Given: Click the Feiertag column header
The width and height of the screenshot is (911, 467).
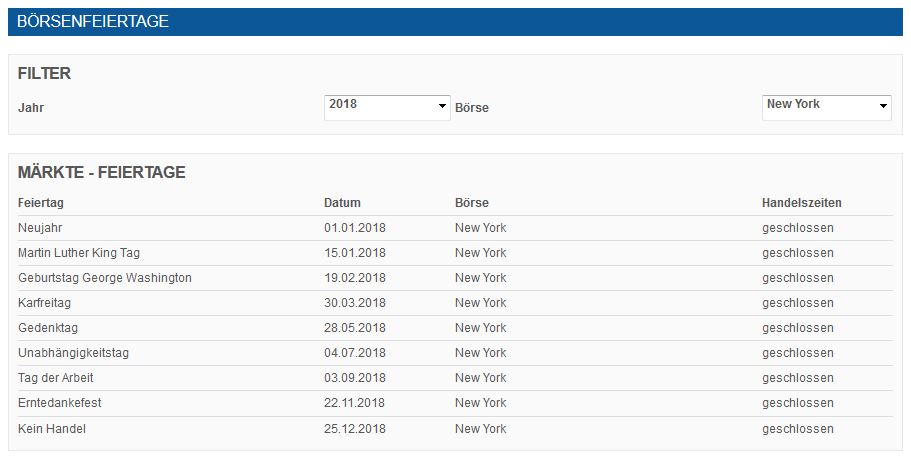Looking at the screenshot, I should pos(40,203).
